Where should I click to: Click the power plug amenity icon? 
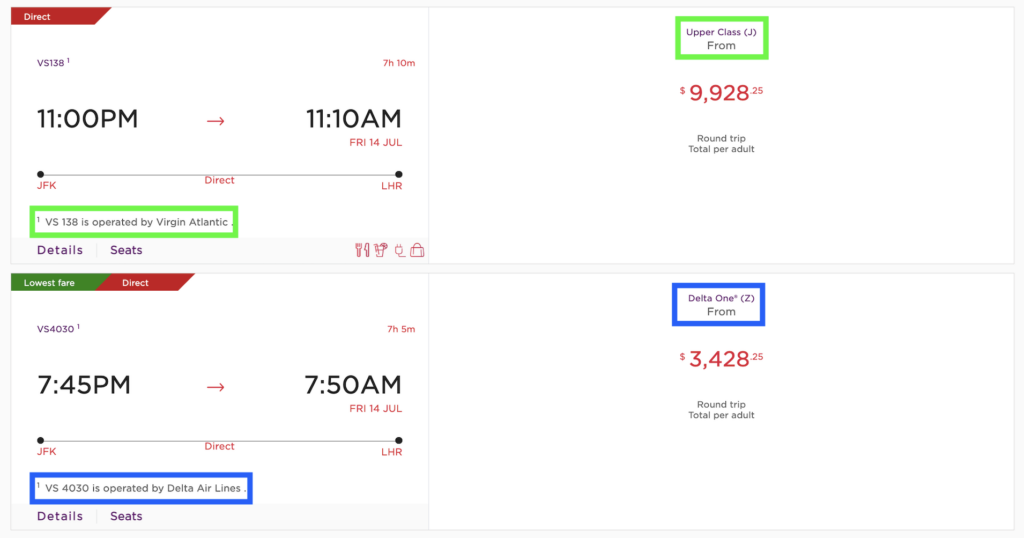point(399,250)
